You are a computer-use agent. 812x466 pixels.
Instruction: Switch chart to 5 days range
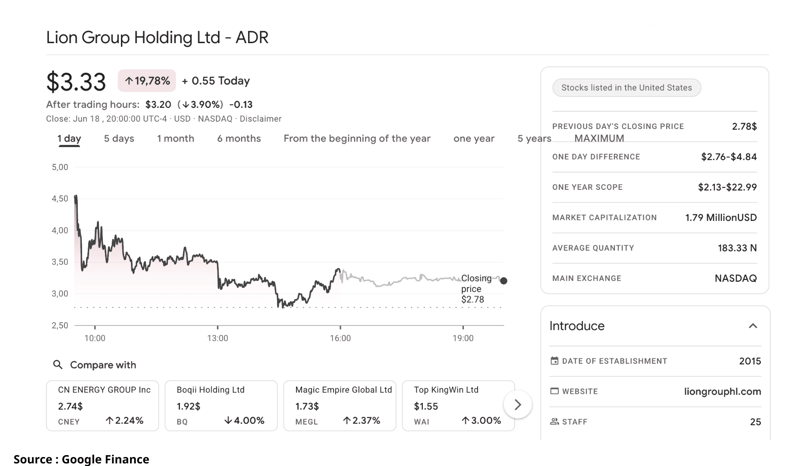click(119, 138)
